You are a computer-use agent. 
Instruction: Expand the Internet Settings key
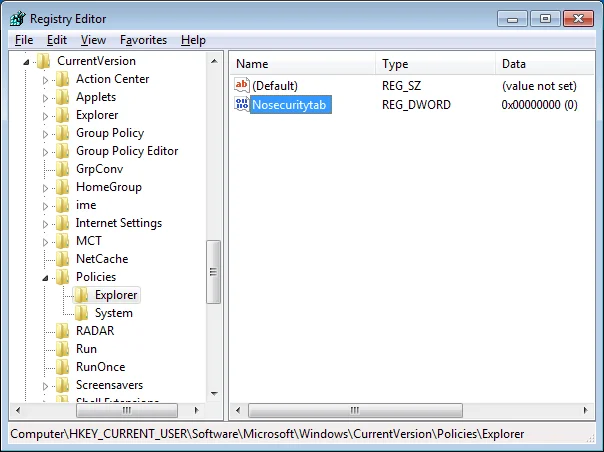[x=45, y=224]
